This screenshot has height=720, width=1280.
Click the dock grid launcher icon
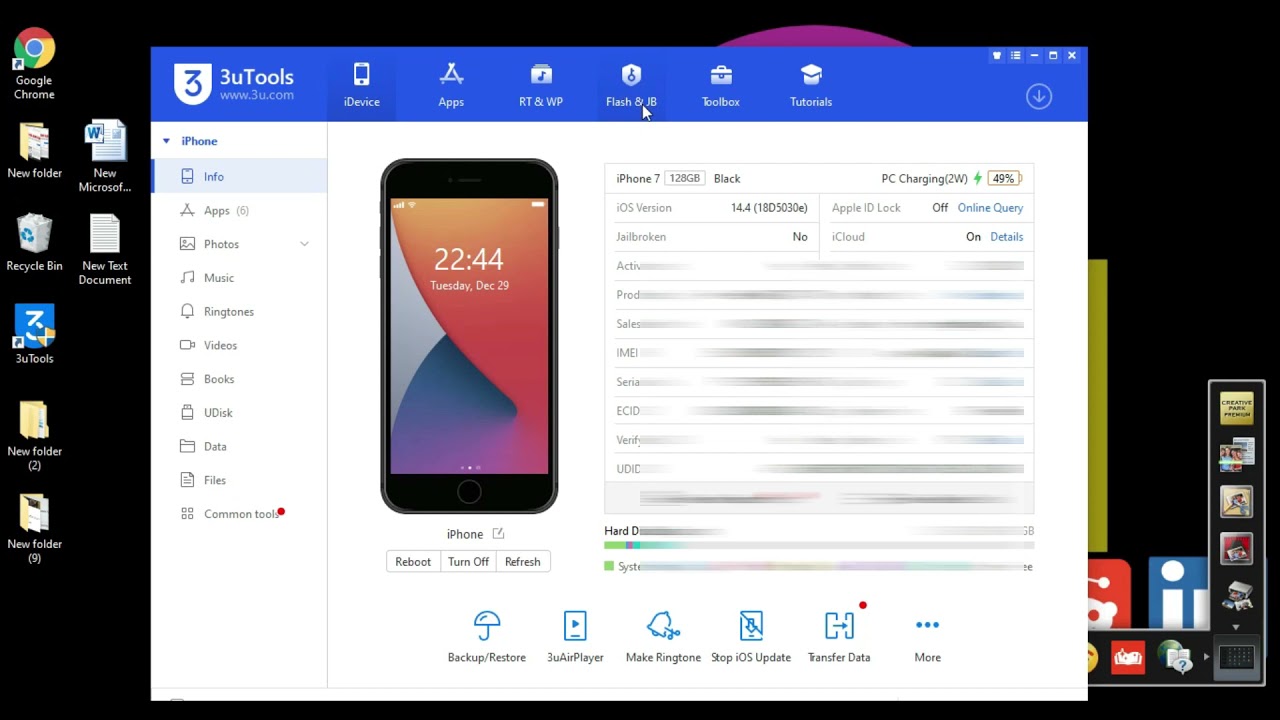(x=1237, y=657)
